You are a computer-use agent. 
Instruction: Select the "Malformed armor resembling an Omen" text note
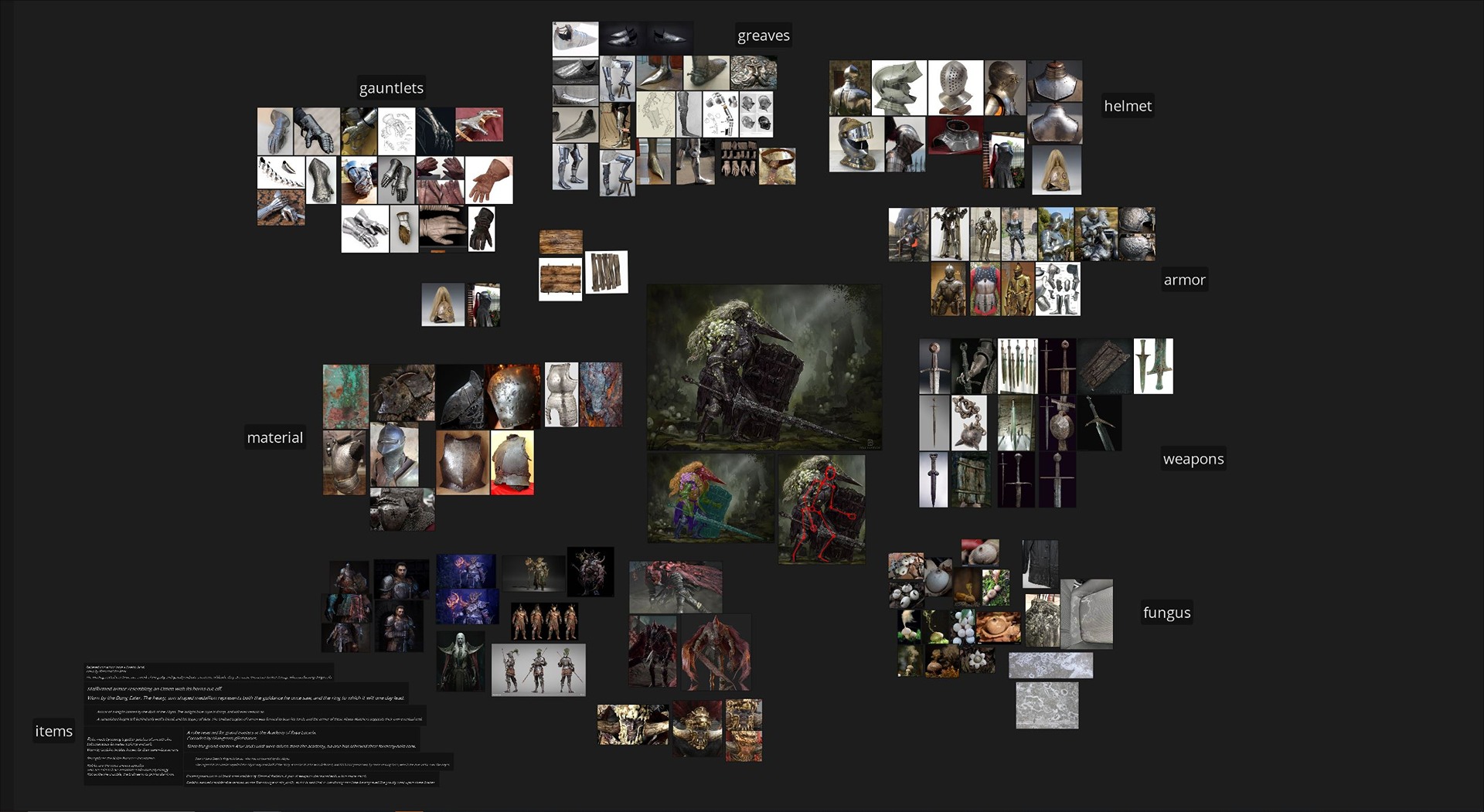(155, 688)
